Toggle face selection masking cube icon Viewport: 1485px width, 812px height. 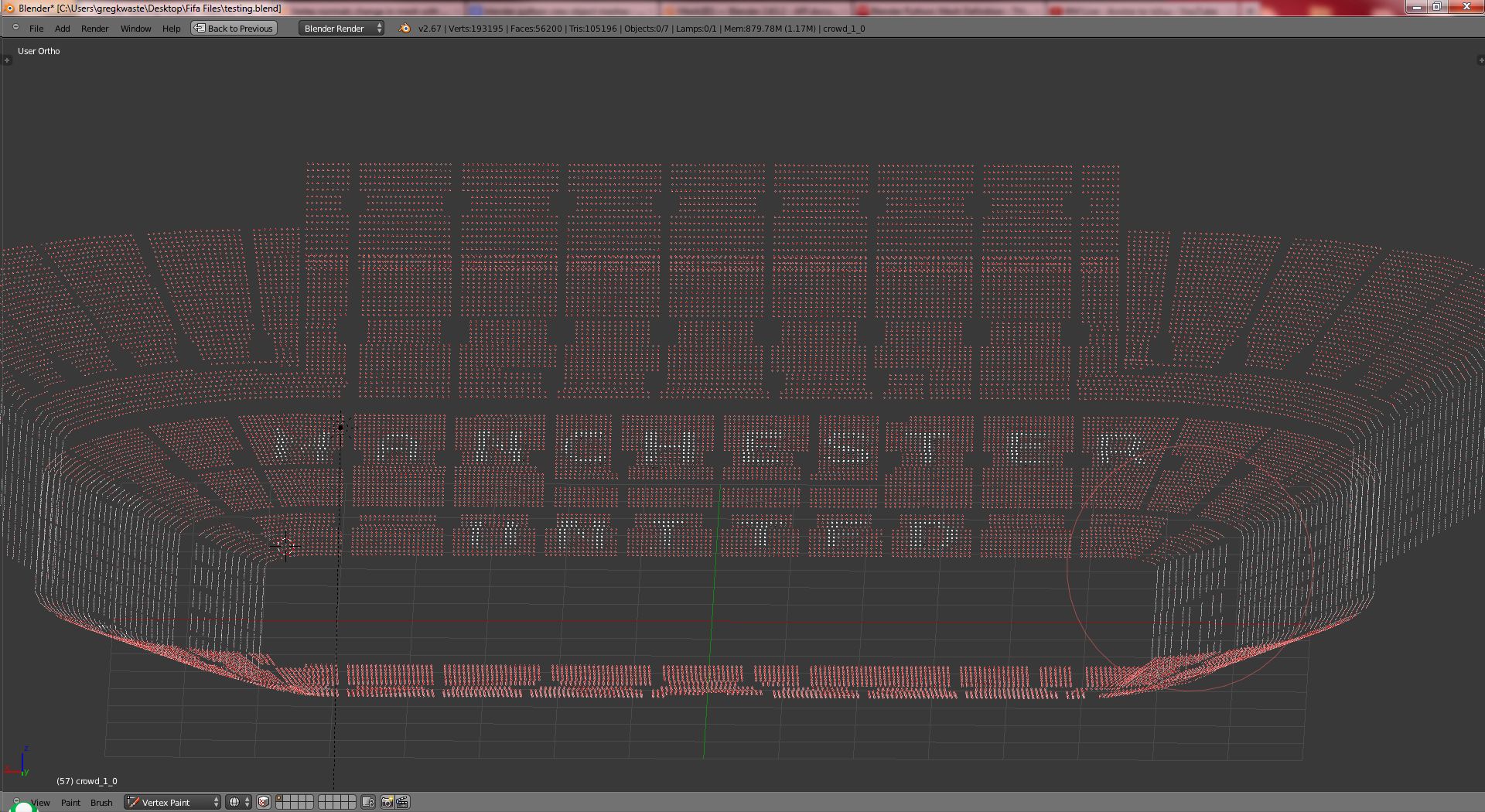[x=264, y=802]
